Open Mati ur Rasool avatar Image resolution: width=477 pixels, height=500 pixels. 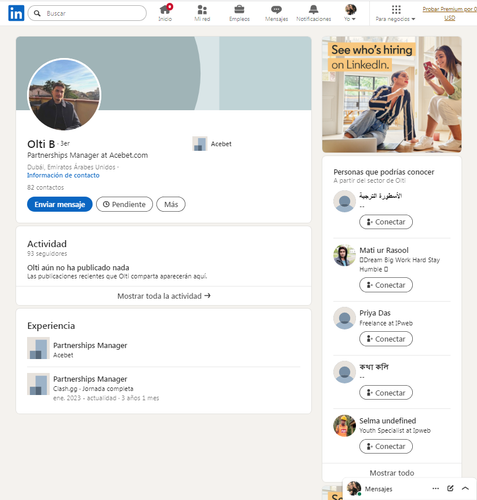point(345,255)
